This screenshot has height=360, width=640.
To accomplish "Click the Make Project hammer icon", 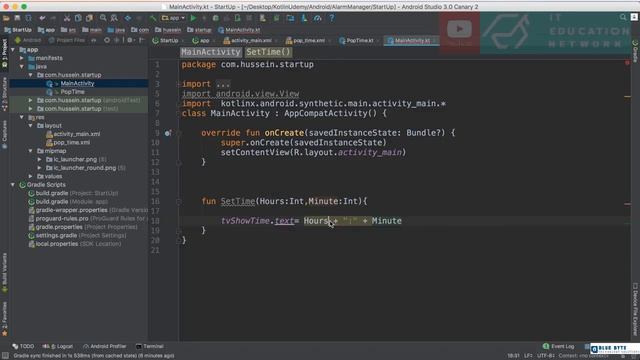I will [x=153, y=18].
